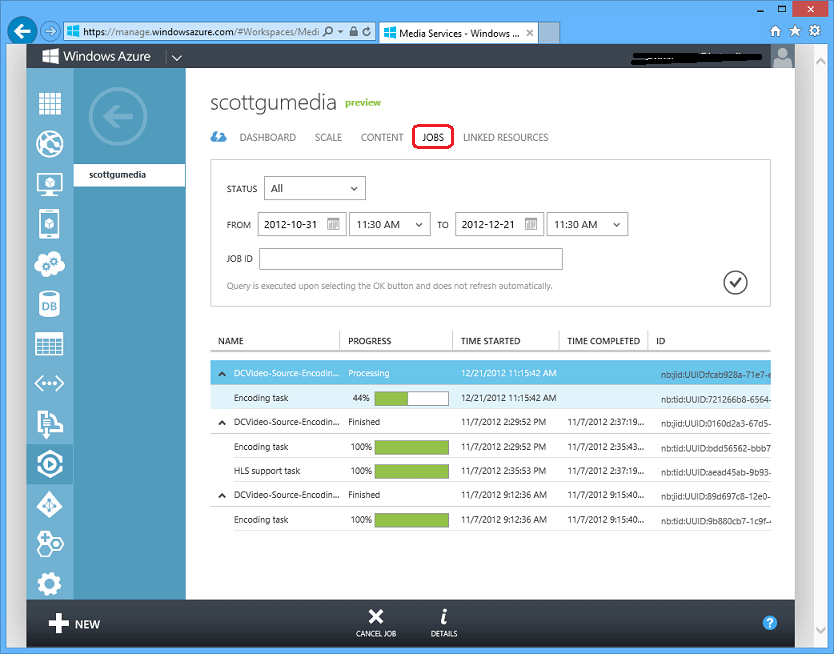The height and width of the screenshot is (654, 834).
Task: Open Cloud Services gear-cloud icon
Action: [49, 264]
